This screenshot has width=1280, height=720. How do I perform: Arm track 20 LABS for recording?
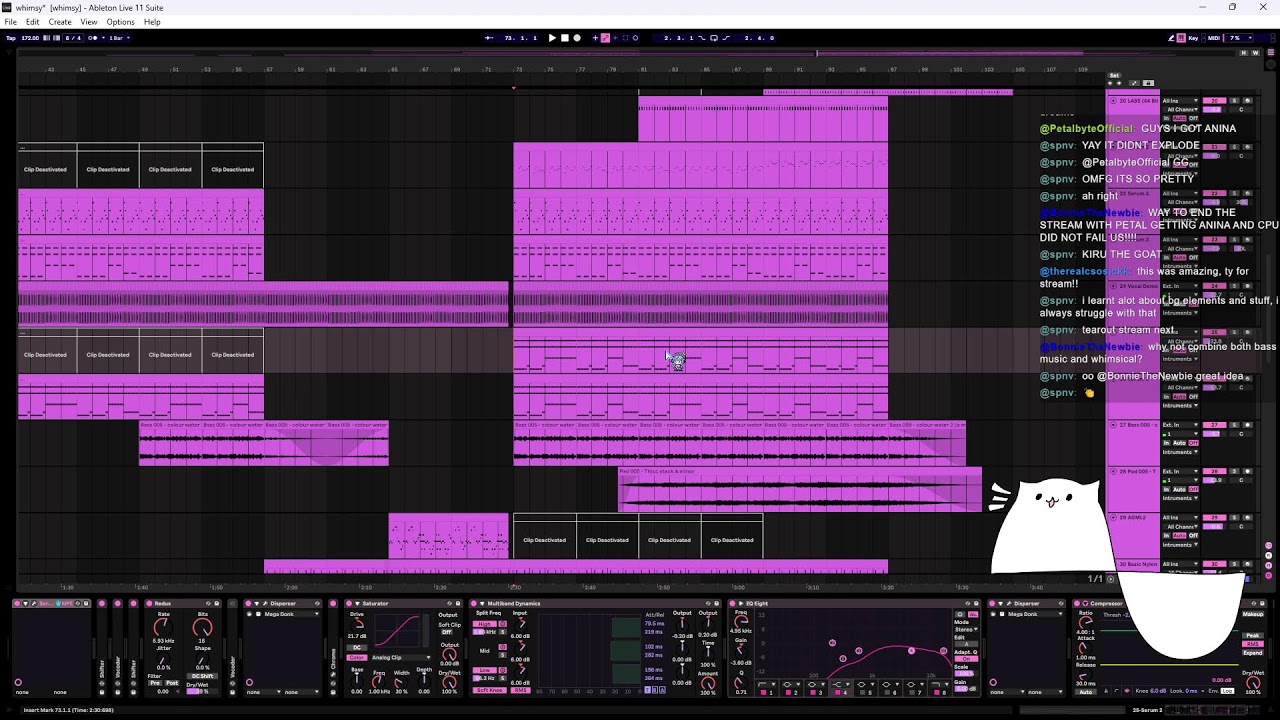click(1248, 101)
